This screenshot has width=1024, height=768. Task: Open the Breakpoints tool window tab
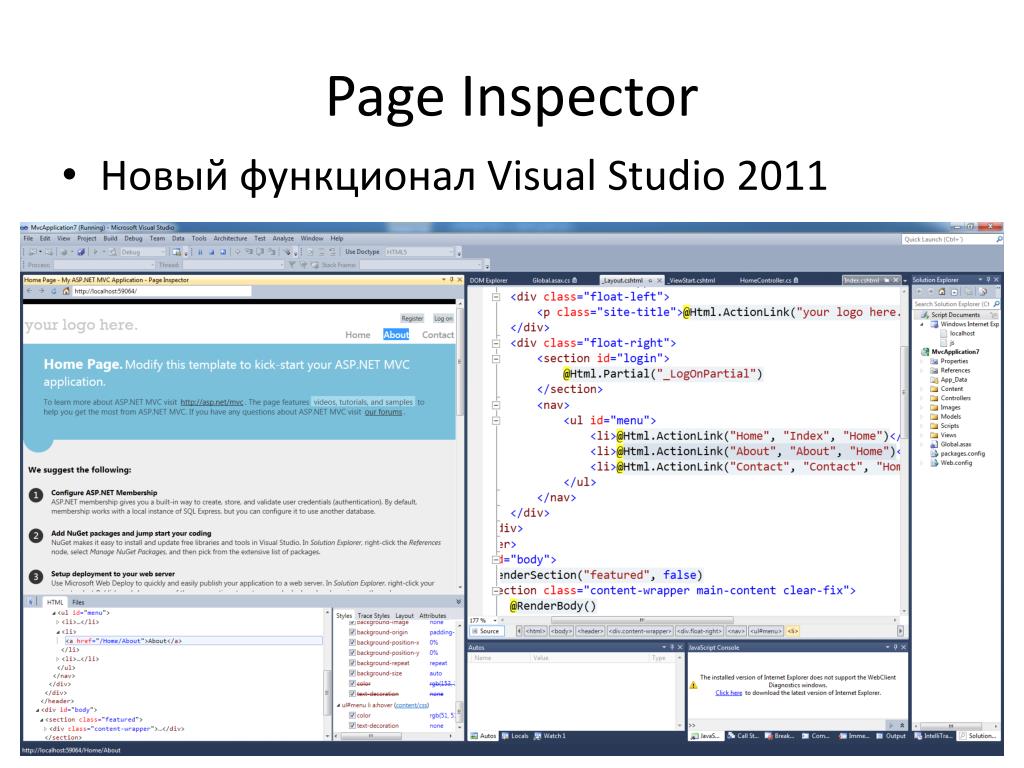[x=780, y=736]
